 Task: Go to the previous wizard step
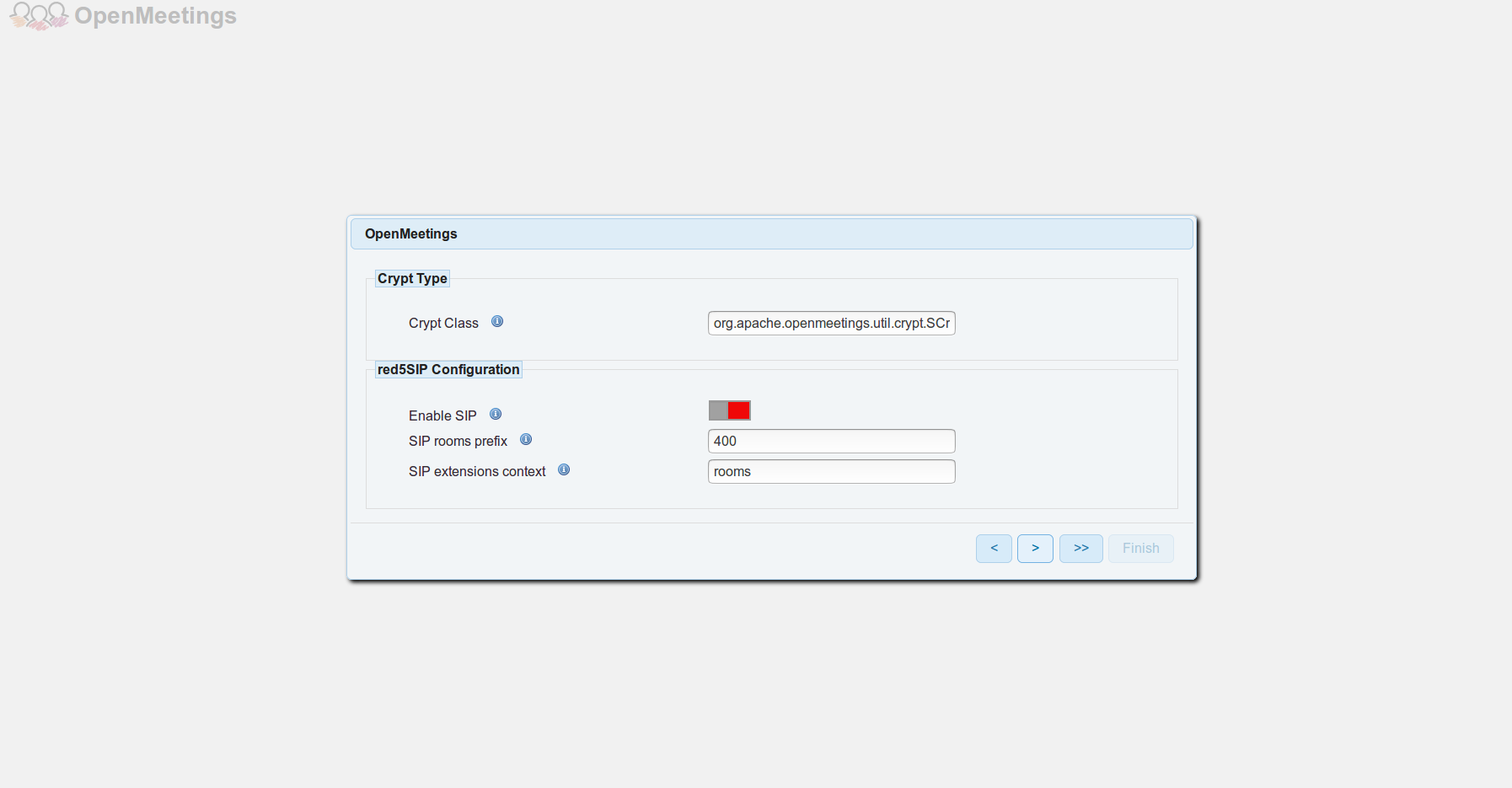coord(994,549)
